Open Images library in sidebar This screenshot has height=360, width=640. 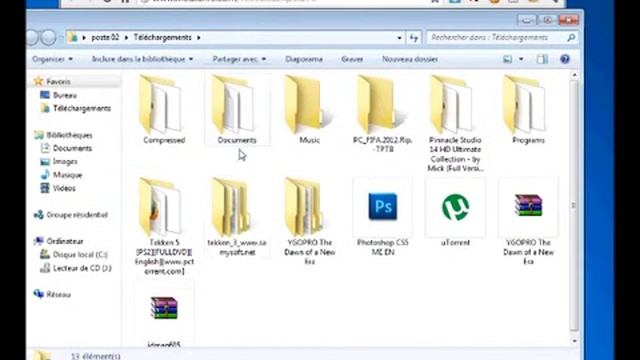(65, 162)
